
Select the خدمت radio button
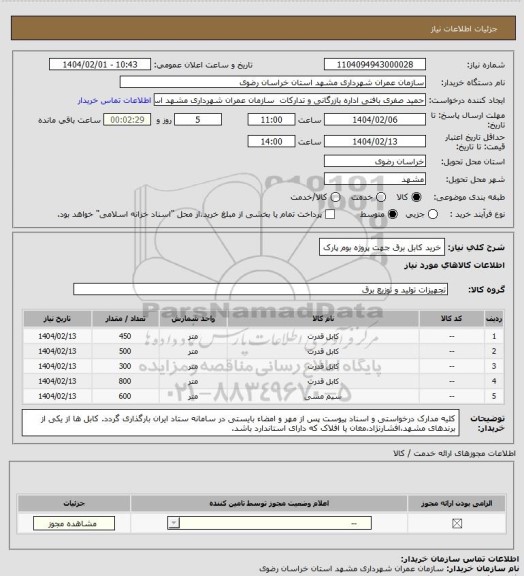[381, 197]
